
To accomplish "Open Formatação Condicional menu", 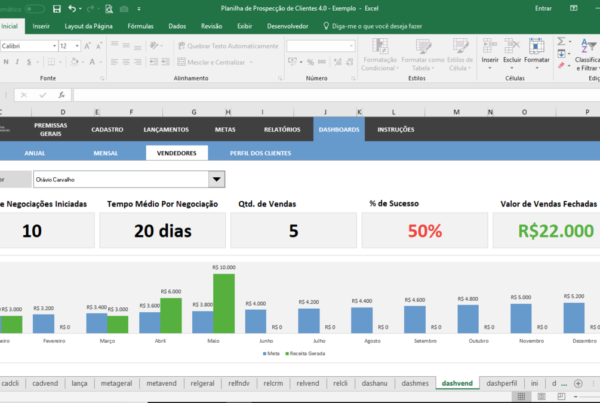I will pos(380,54).
